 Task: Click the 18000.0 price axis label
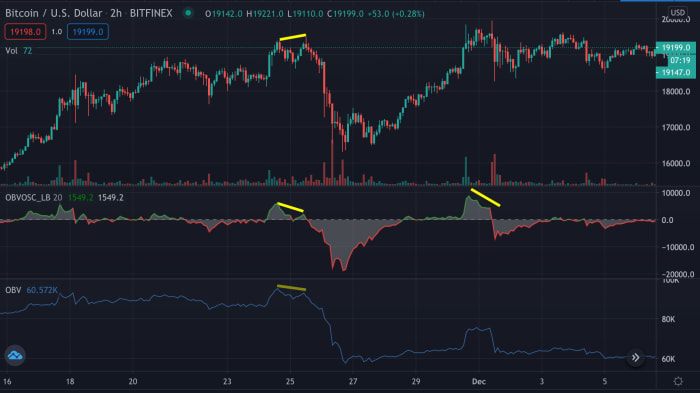676,92
